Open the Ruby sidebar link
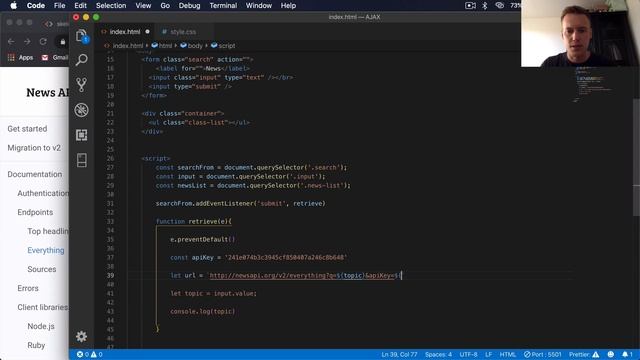This screenshot has height=360, width=640. coord(36,345)
